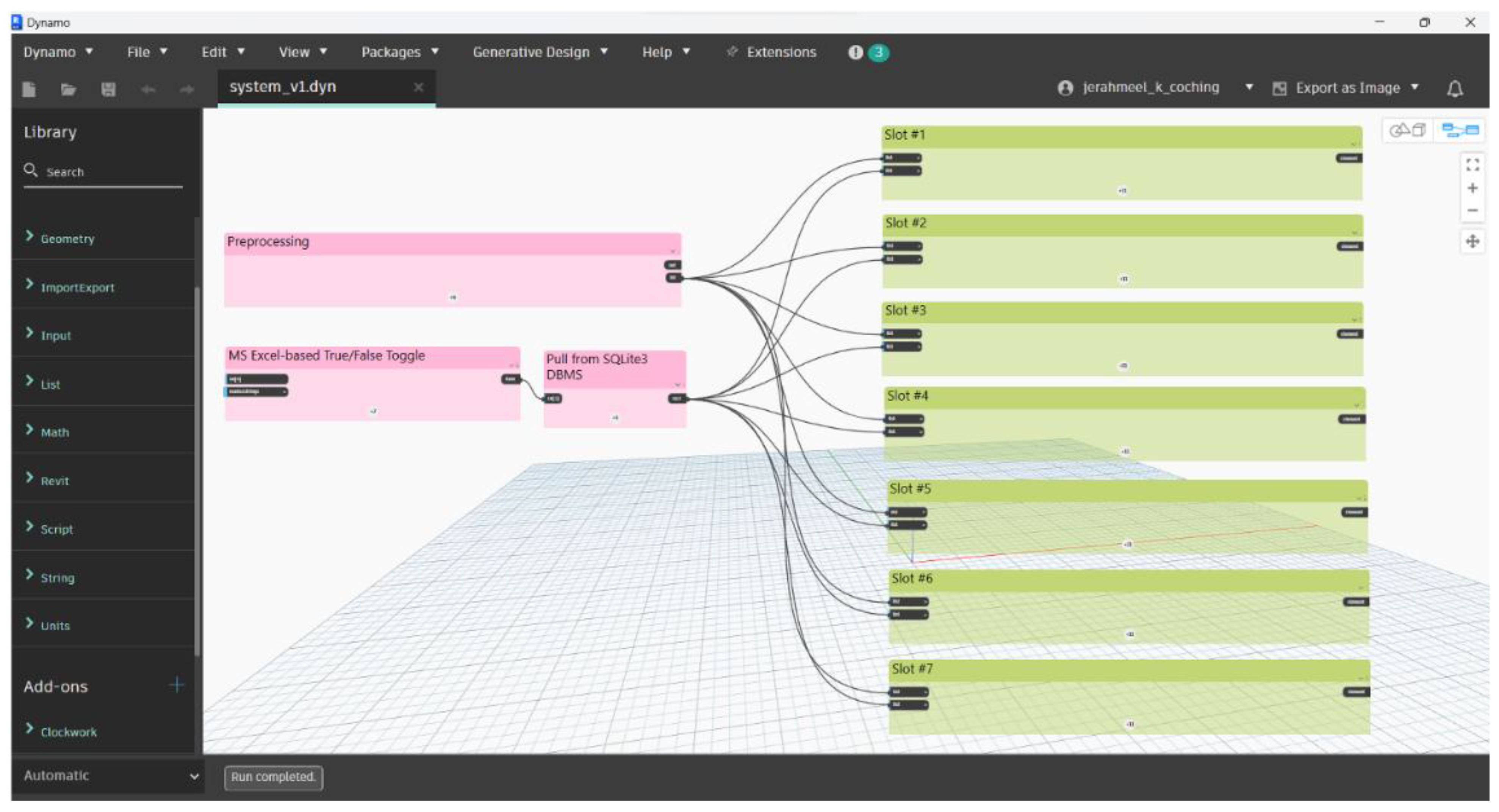
Task: Click the notification bell icon
Action: [x=1455, y=89]
